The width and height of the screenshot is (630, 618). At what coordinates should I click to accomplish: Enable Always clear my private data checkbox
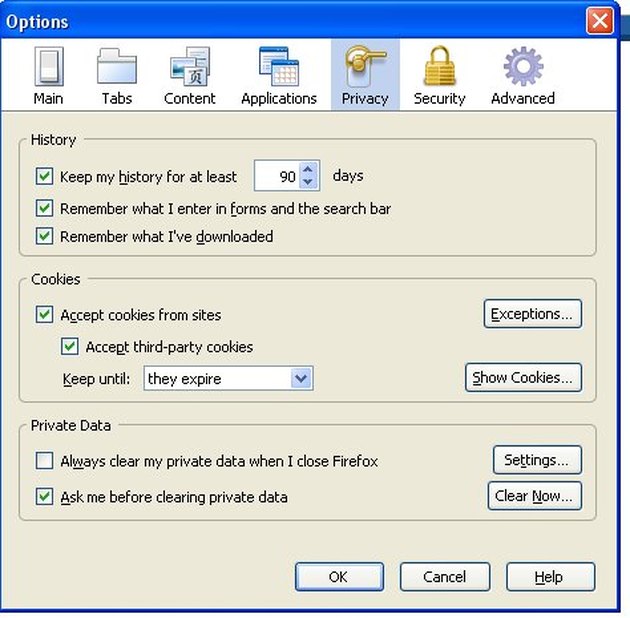click(x=44, y=461)
